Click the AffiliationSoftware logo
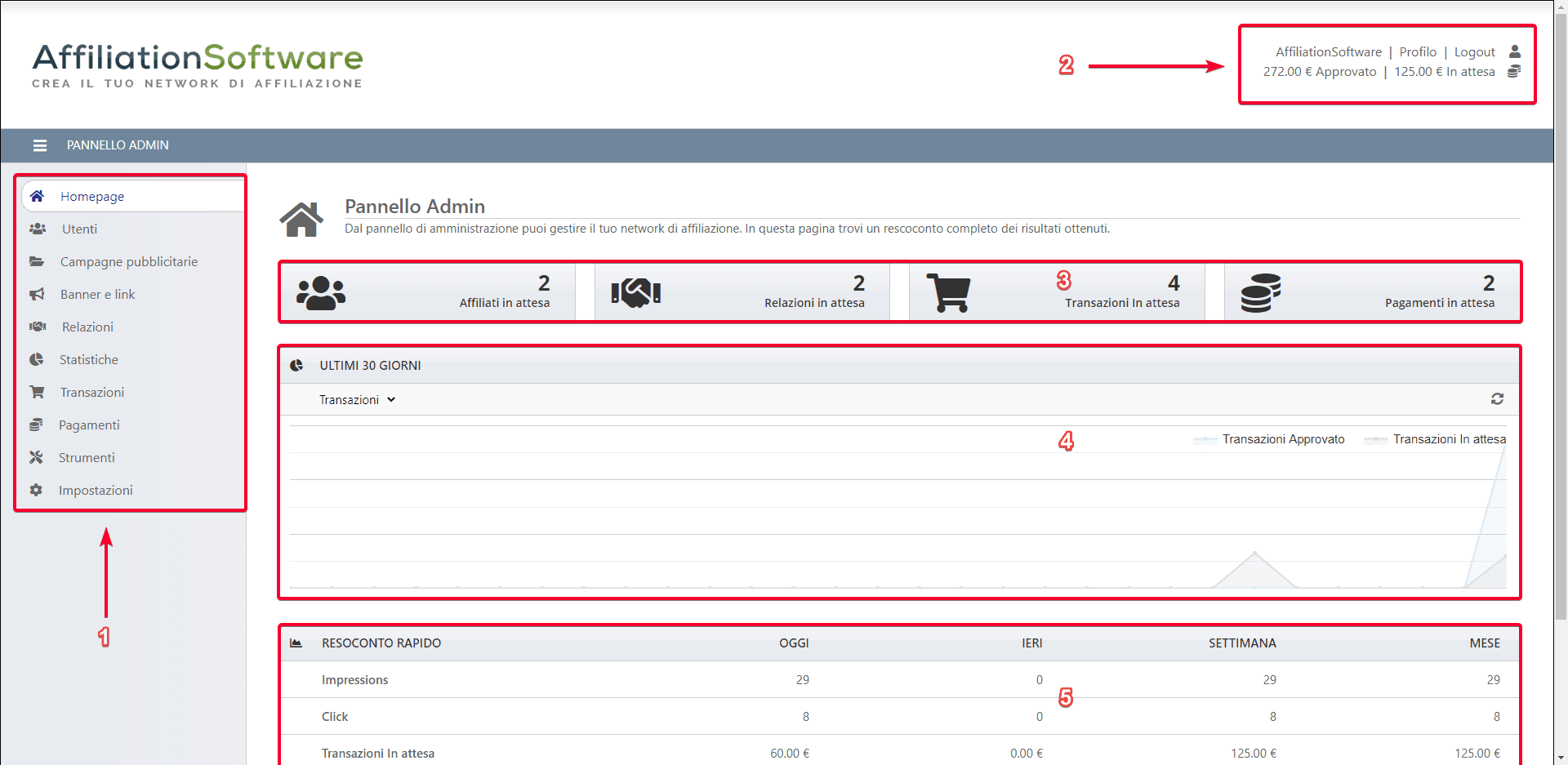This screenshot has width=1568, height=765. click(198, 65)
